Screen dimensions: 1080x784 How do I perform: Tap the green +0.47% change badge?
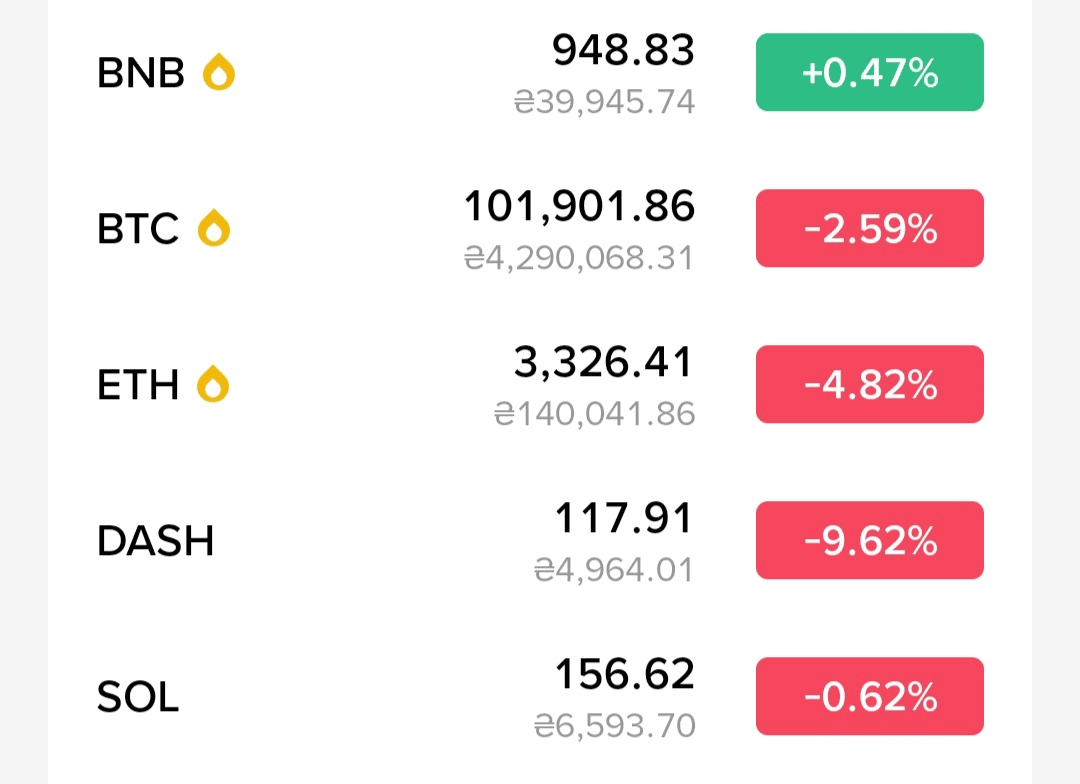[869, 72]
